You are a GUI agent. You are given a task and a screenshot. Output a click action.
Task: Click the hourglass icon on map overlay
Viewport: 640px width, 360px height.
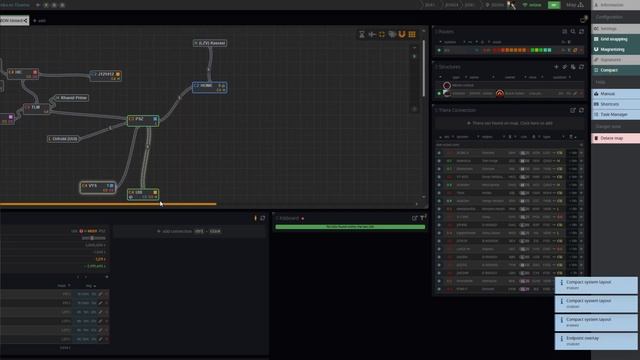(x=362, y=35)
